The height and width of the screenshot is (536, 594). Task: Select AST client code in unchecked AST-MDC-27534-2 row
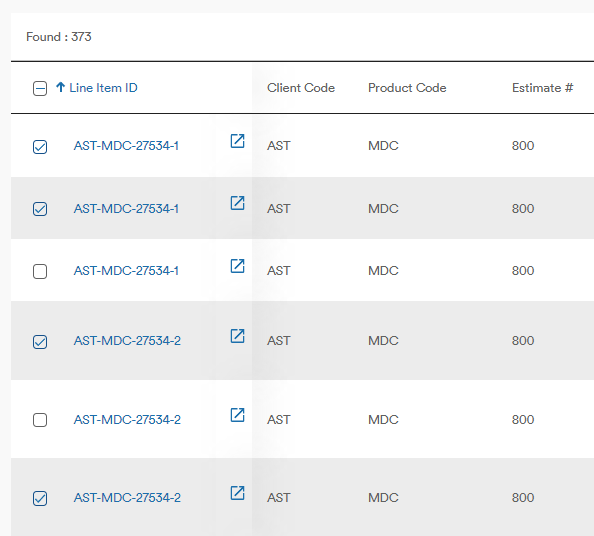coord(279,419)
